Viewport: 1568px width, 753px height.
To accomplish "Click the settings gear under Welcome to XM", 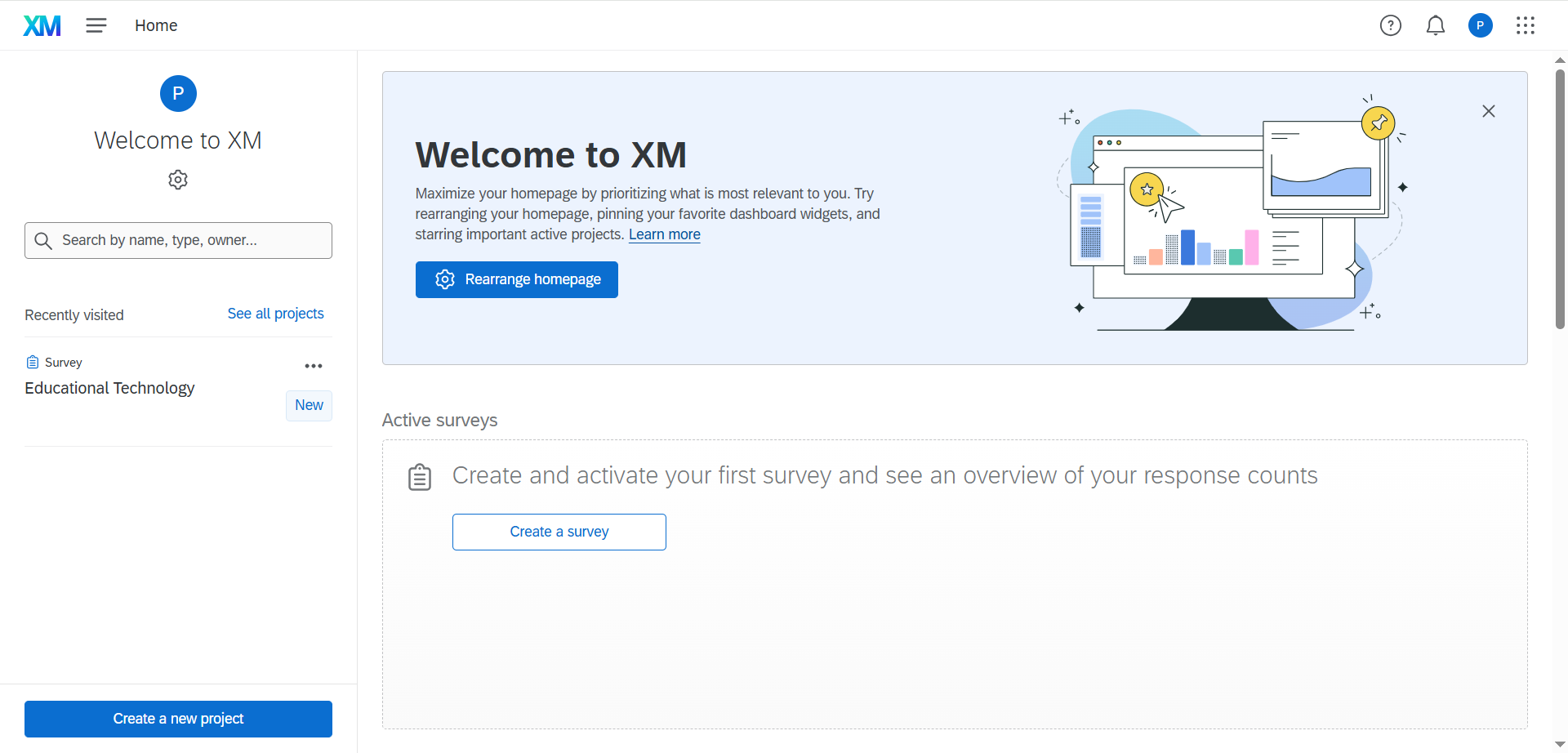I will [x=178, y=180].
